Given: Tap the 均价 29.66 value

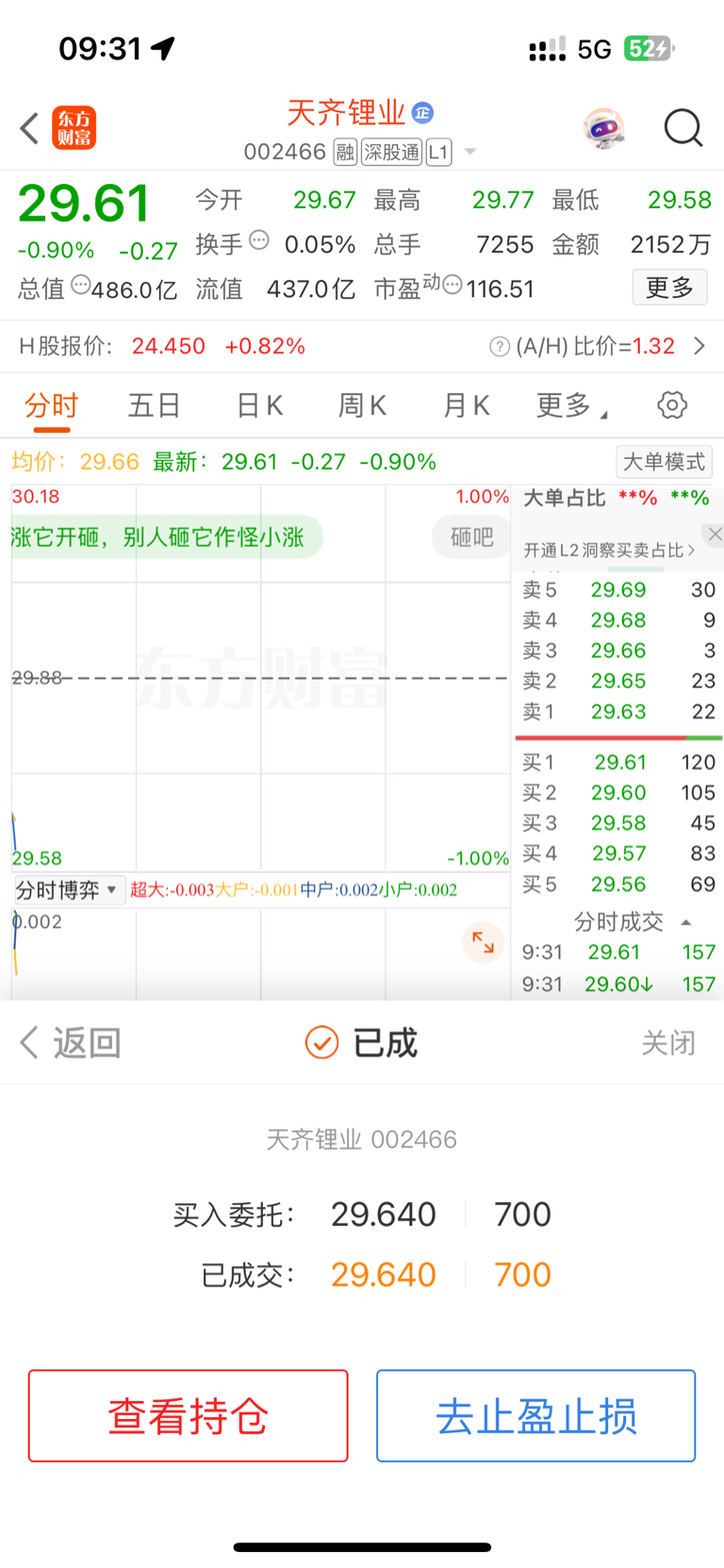Looking at the screenshot, I should 109,462.
